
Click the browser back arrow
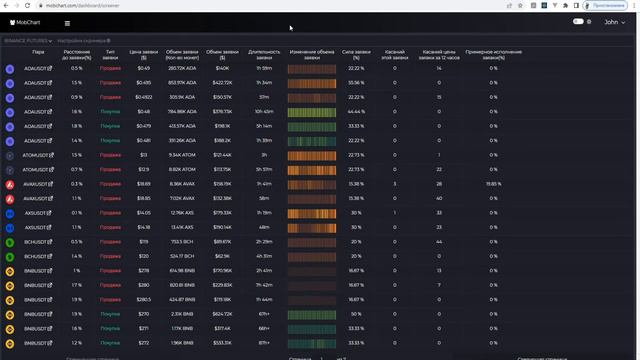[x=6, y=5]
